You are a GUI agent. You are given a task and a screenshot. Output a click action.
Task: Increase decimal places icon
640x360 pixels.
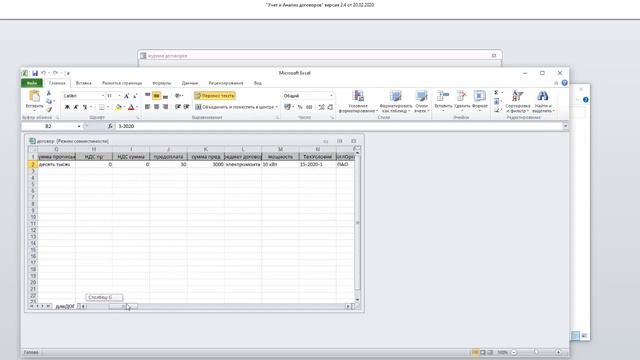coord(321,107)
